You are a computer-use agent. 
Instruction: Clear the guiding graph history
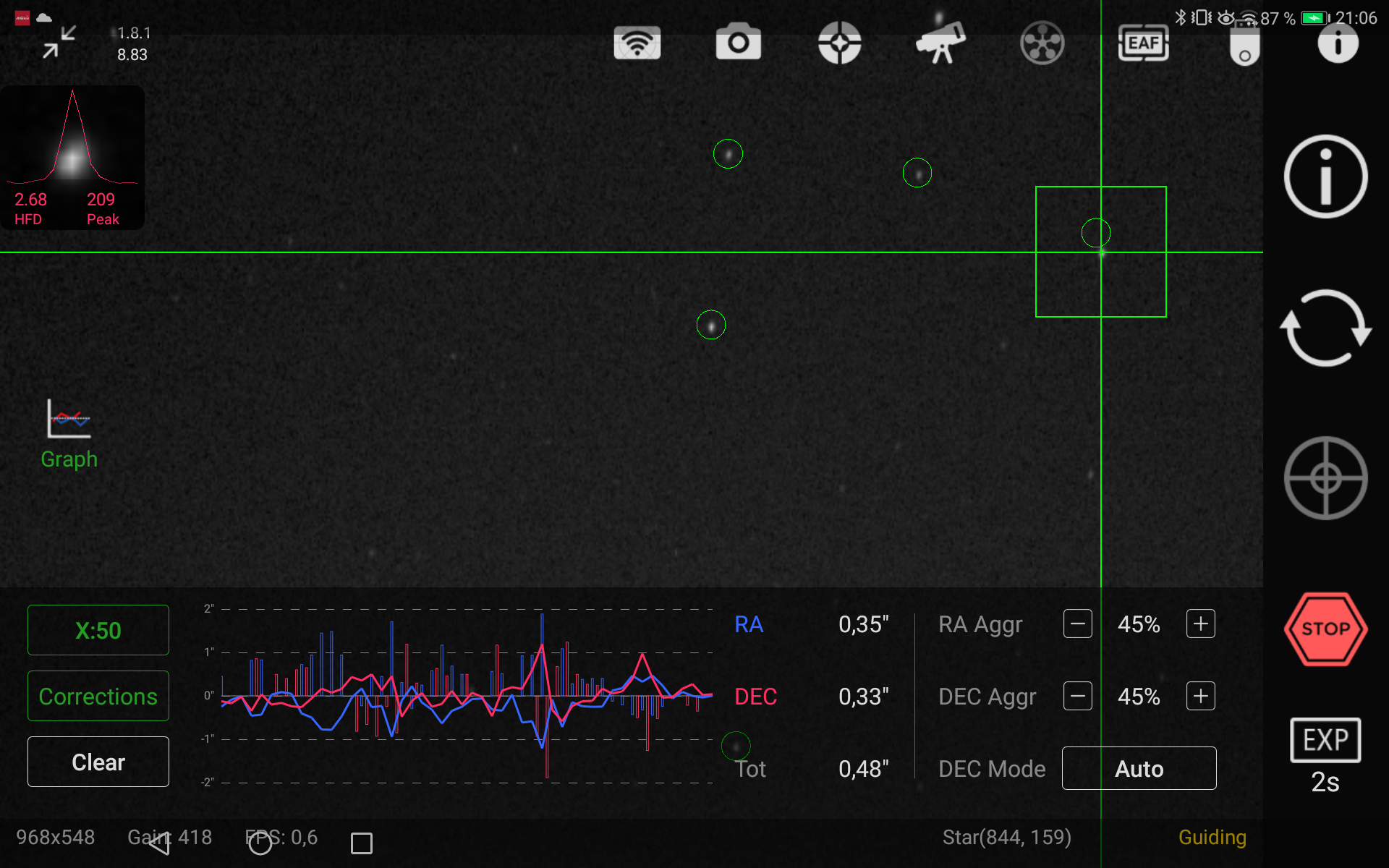98,762
